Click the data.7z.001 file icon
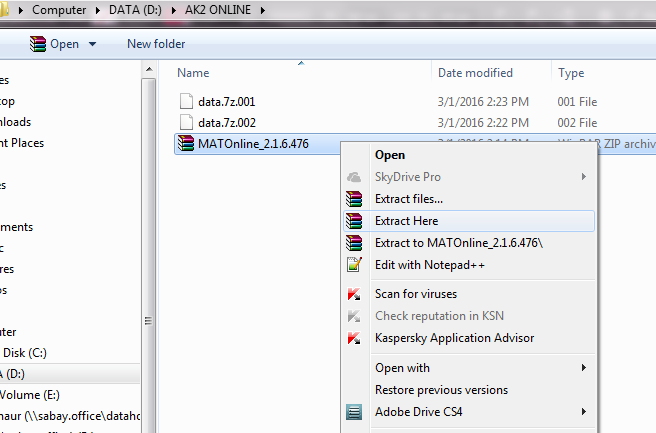The image size is (656, 433). [184, 101]
